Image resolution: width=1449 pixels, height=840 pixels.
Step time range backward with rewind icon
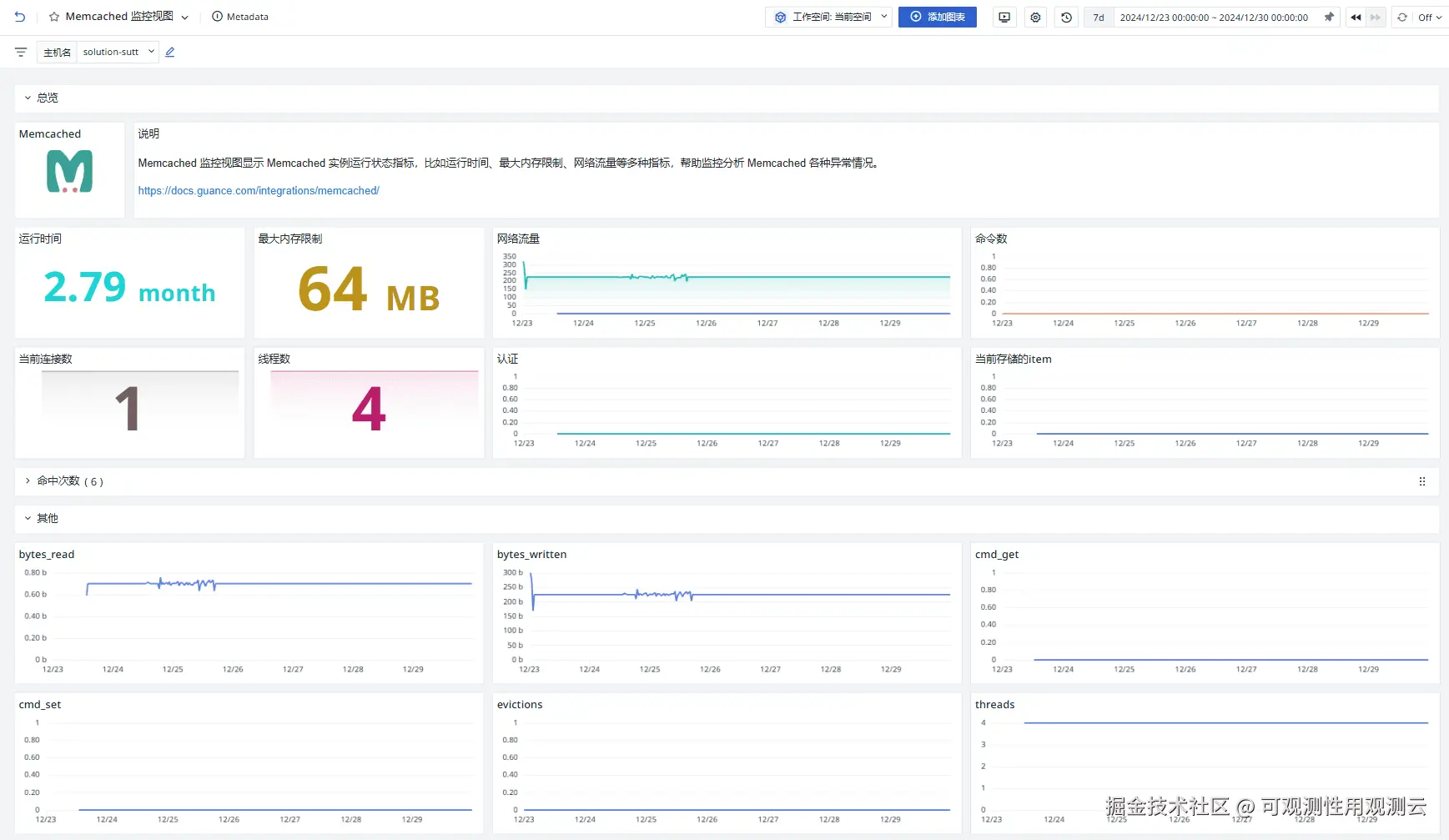point(1356,18)
